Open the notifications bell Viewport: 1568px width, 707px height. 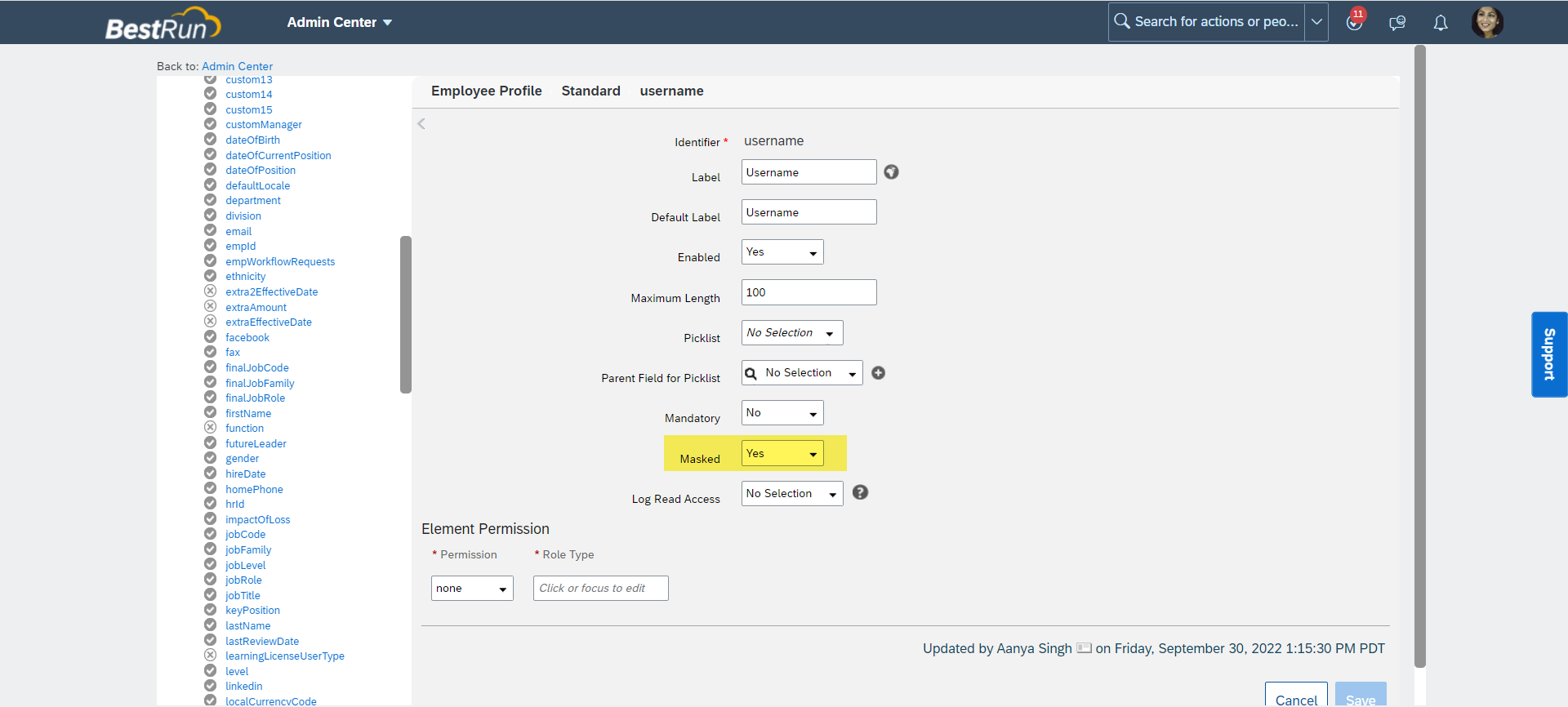(1441, 23)
